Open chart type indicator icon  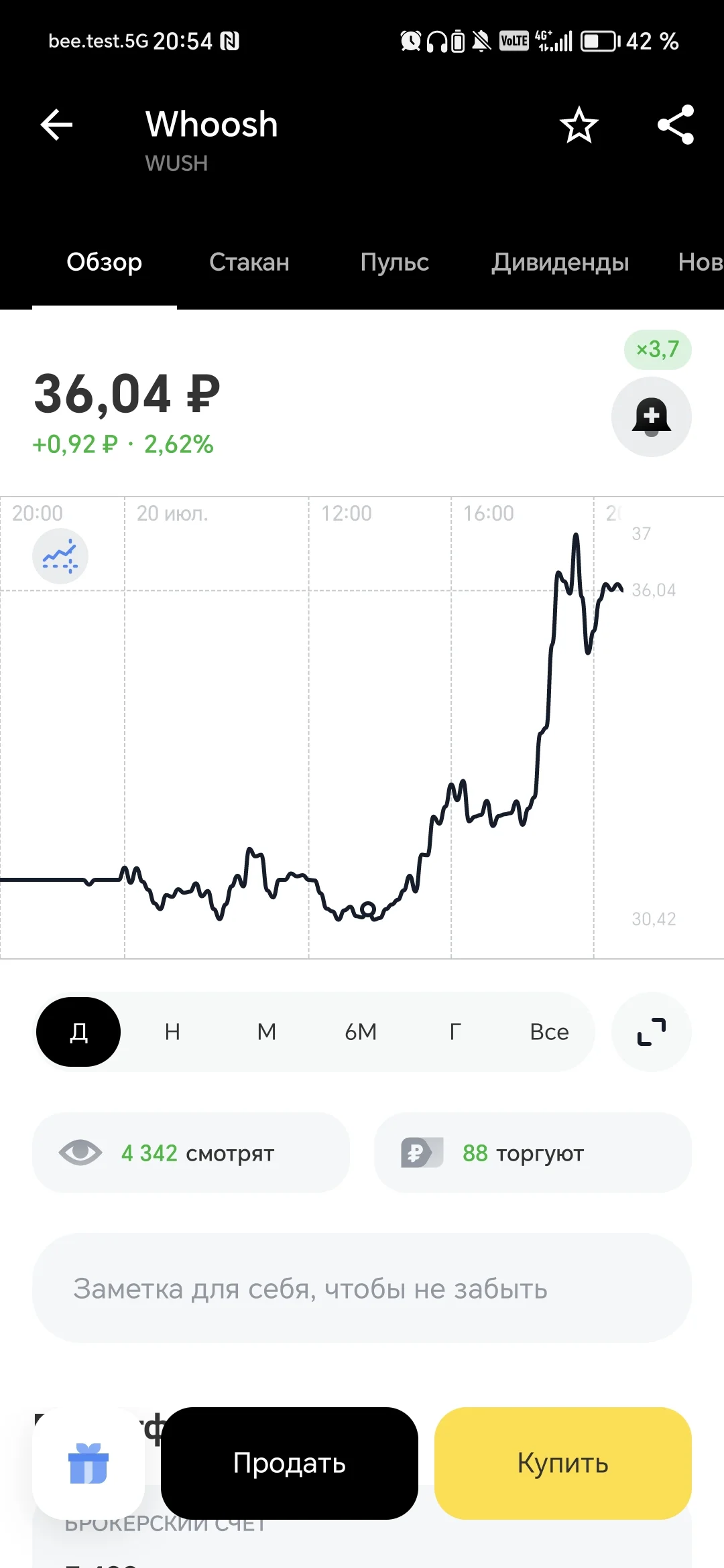click(60, 556)
